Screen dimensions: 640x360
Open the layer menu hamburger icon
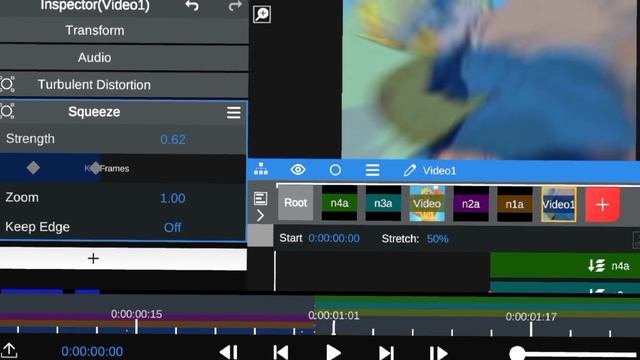click(x=372, y=170)
